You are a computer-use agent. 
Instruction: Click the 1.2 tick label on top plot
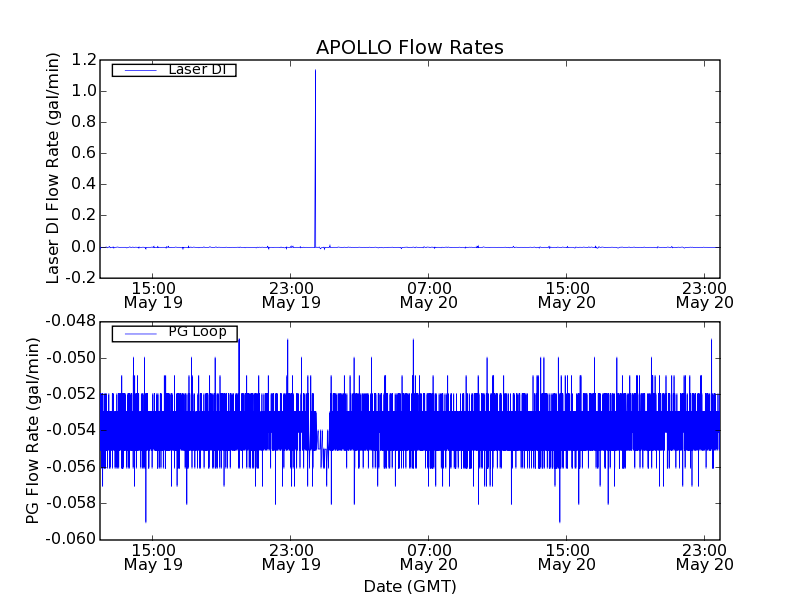82,60
